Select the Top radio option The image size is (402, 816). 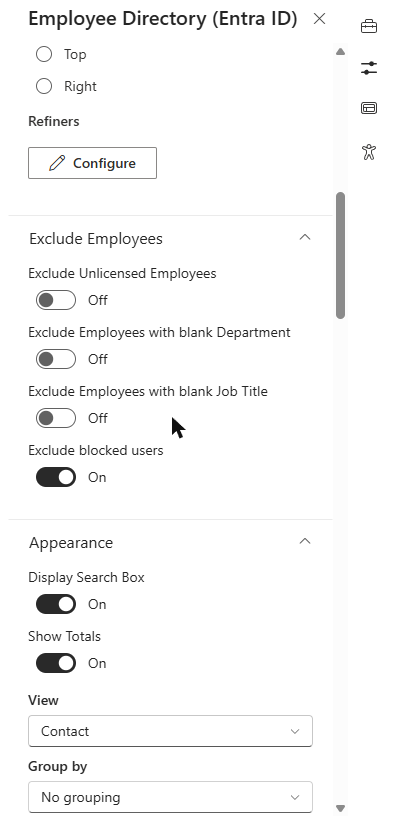(x=44, y=54)
